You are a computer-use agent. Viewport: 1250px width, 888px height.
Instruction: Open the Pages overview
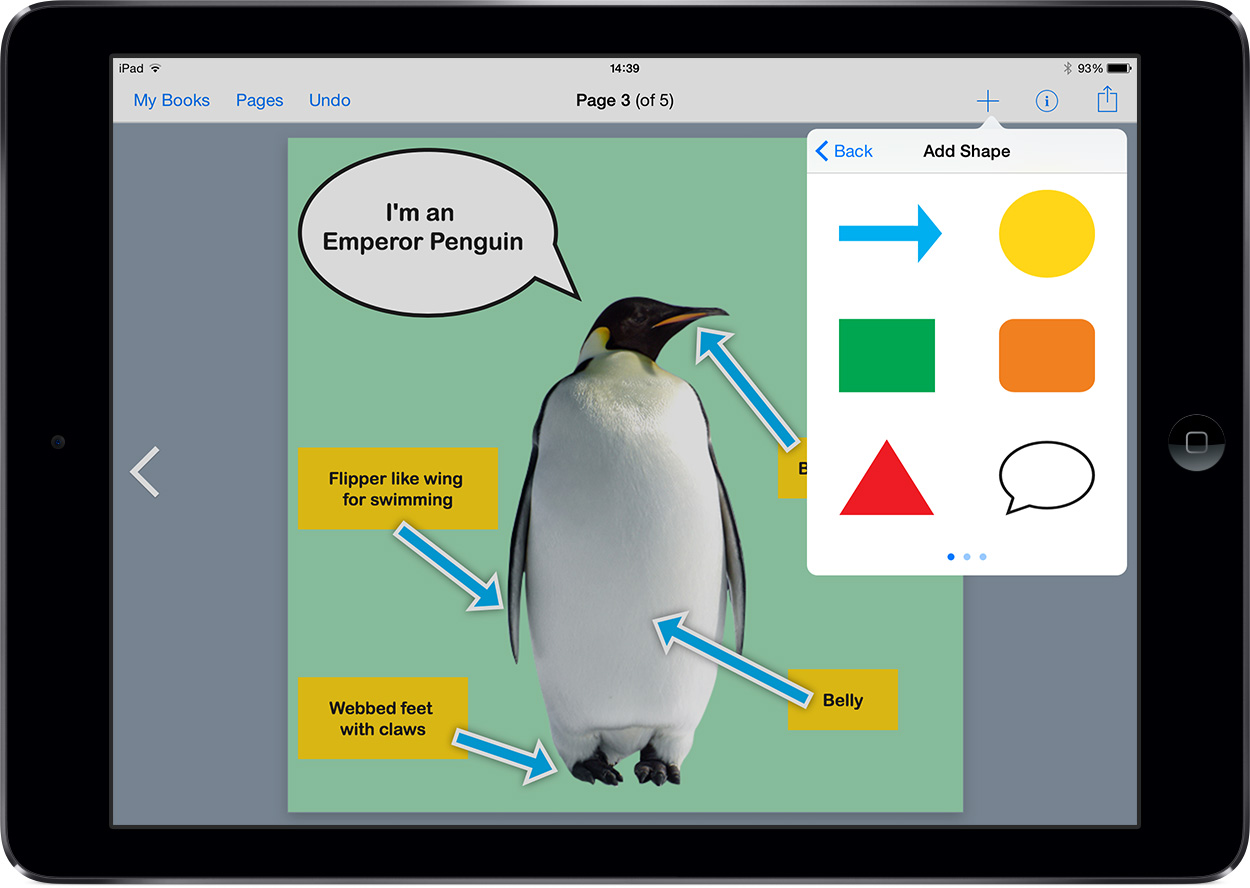point(259,100)
